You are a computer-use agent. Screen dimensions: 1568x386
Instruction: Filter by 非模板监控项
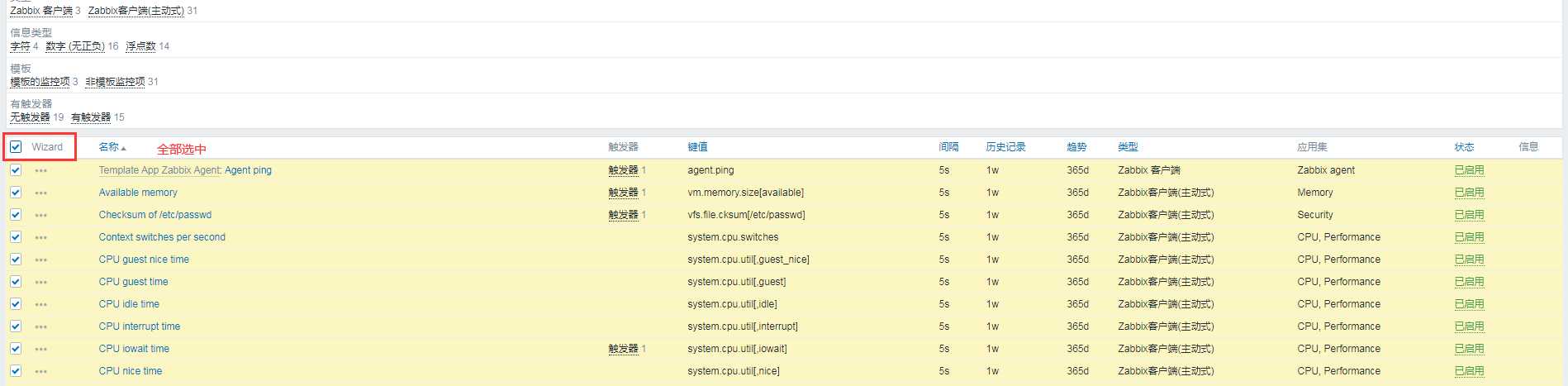point(115,82)
